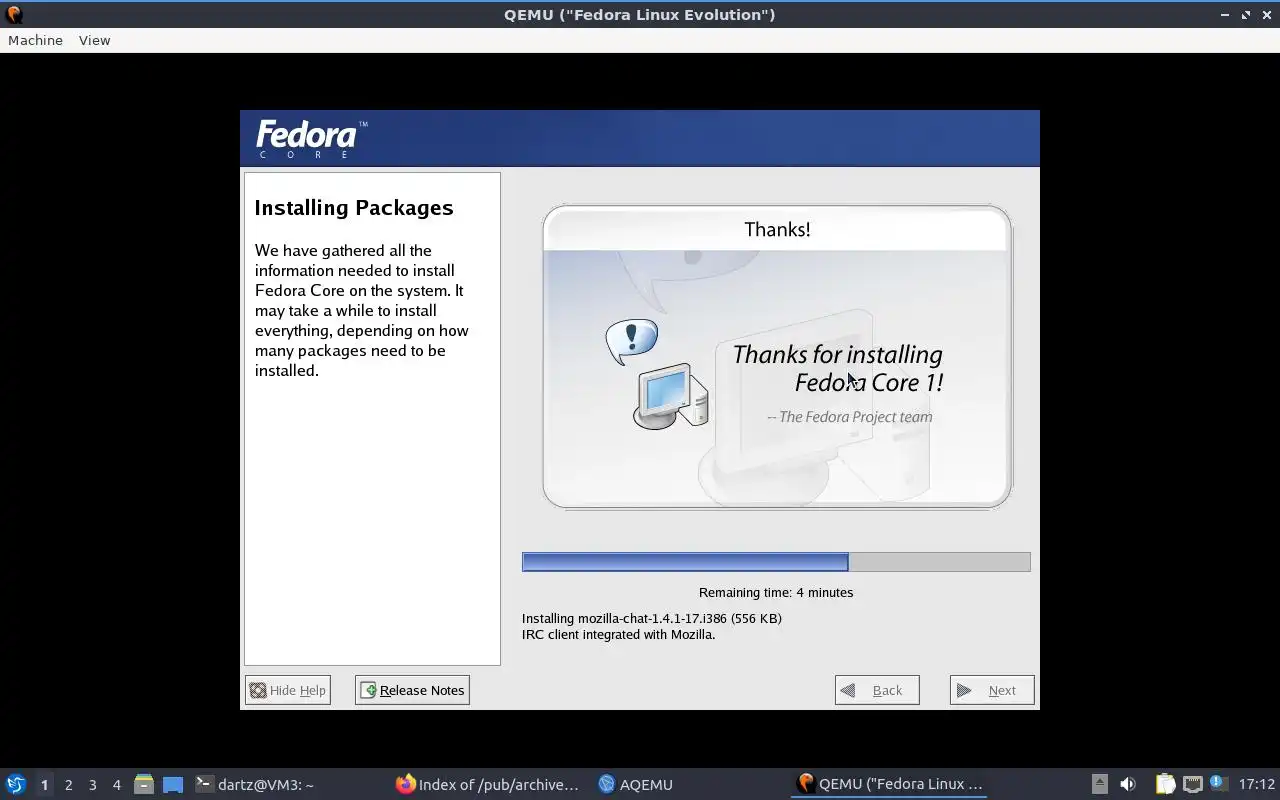
Task: Switch to workspace 4
Action: [116, 785]
